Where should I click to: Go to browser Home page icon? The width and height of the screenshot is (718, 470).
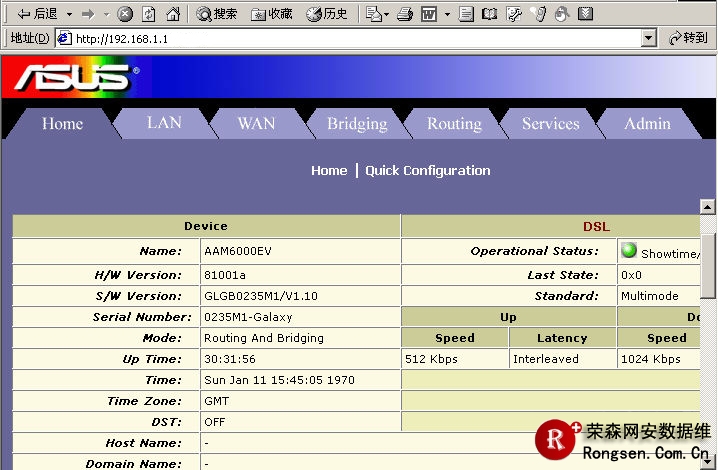coord(173,14)
